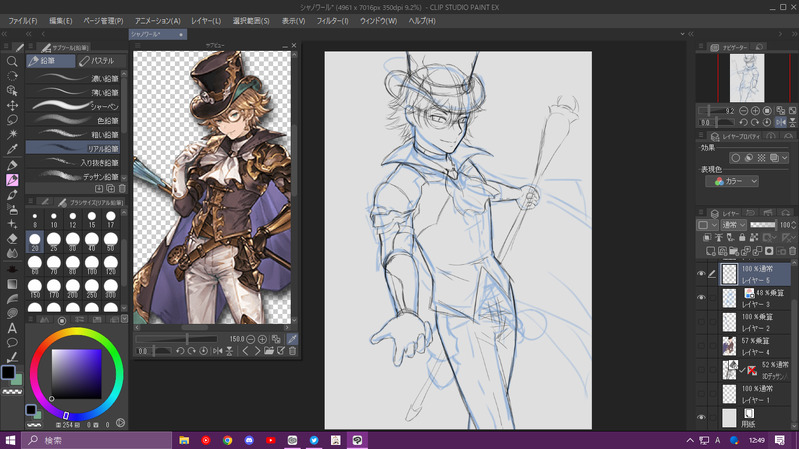Select the 濃い鉛筆 brush
799x449 pixels.
pyautogui.click(x=73, y=78)
